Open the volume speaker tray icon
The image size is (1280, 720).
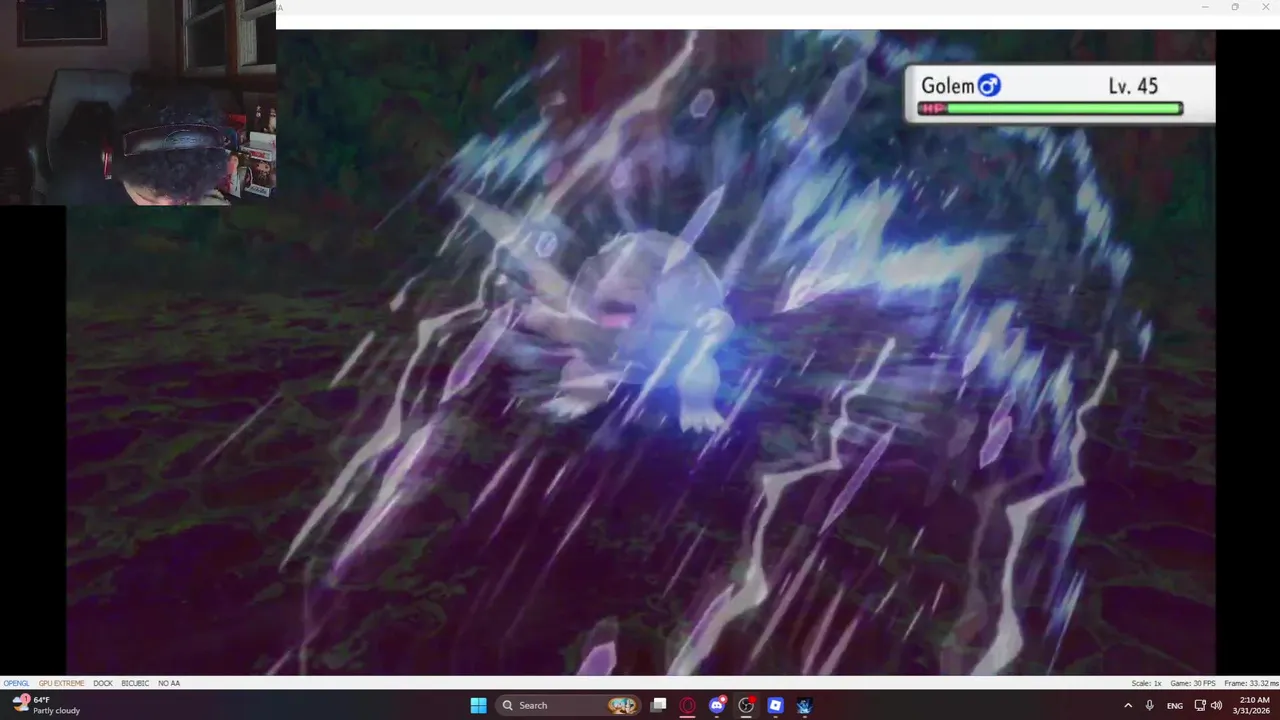click(1216, 705)
